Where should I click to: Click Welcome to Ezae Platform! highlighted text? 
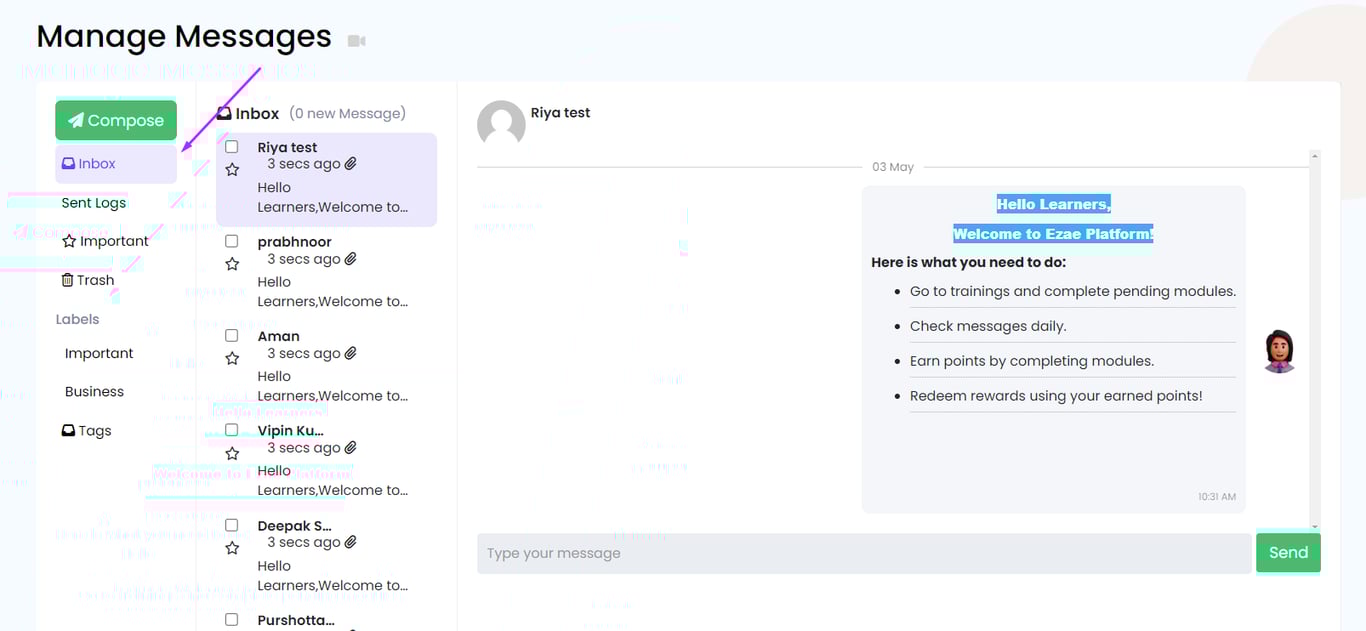click(1053, 234)
